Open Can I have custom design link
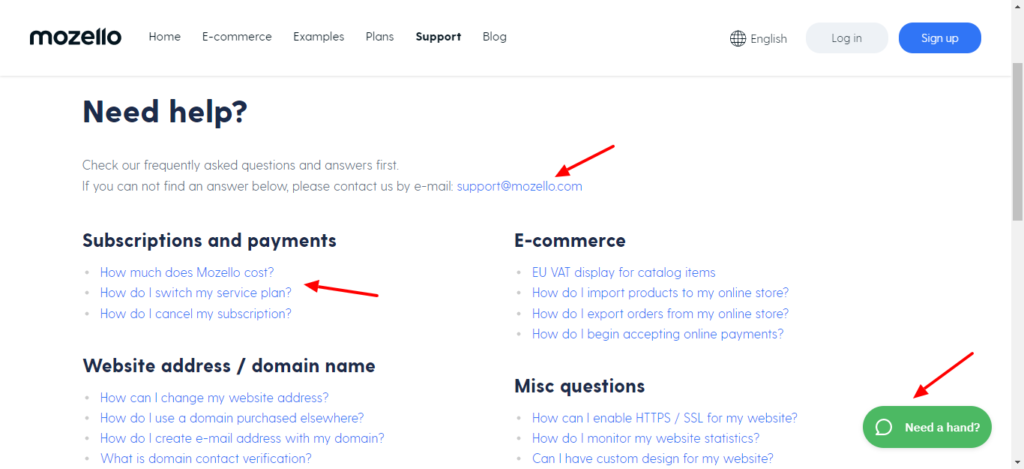Screen dimensions: 1024x469 (x=652, y=458)
